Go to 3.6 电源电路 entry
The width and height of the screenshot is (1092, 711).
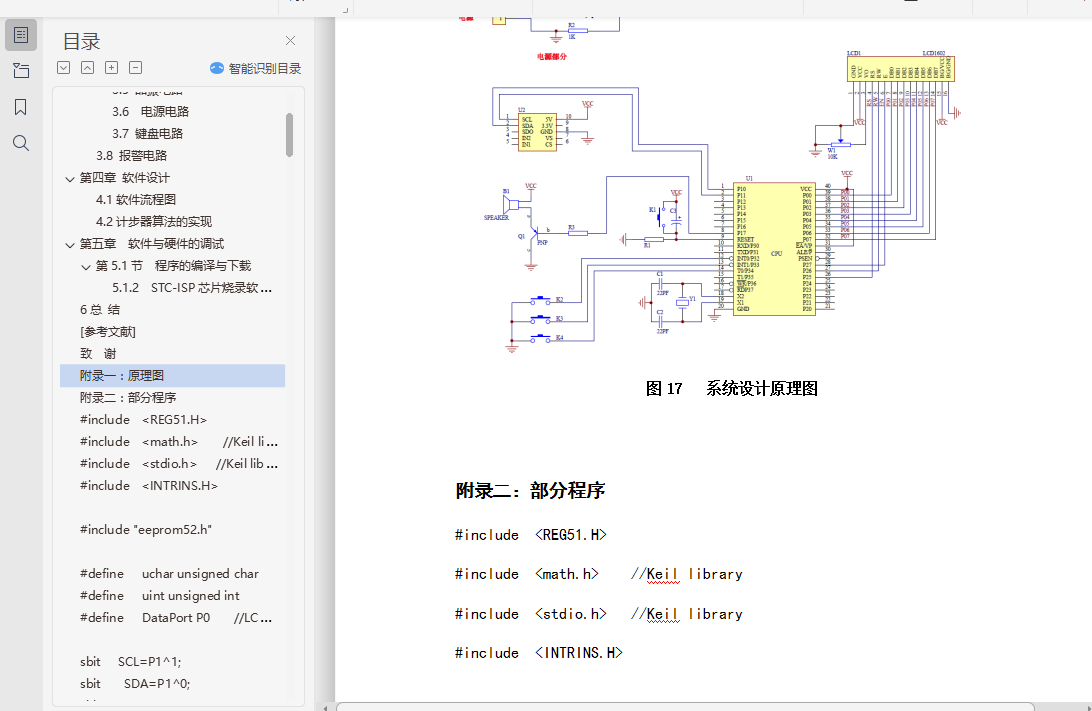coord(150,111)
